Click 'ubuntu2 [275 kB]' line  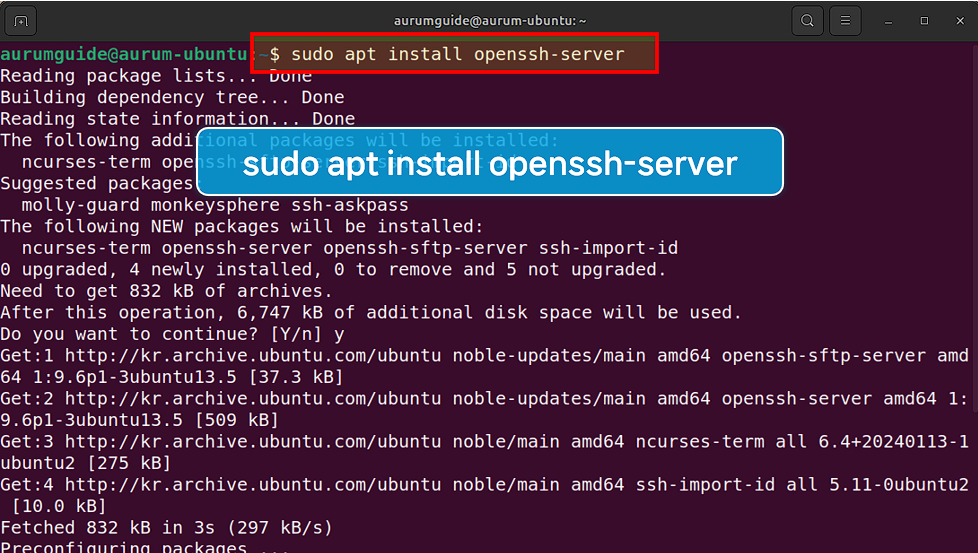(x=85, y=463)
